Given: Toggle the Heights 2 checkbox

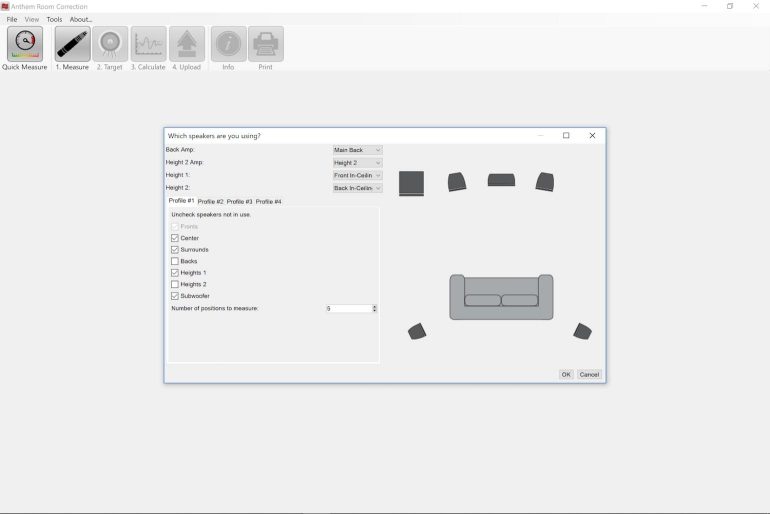Looking at the screenshot, I should 175,284.
